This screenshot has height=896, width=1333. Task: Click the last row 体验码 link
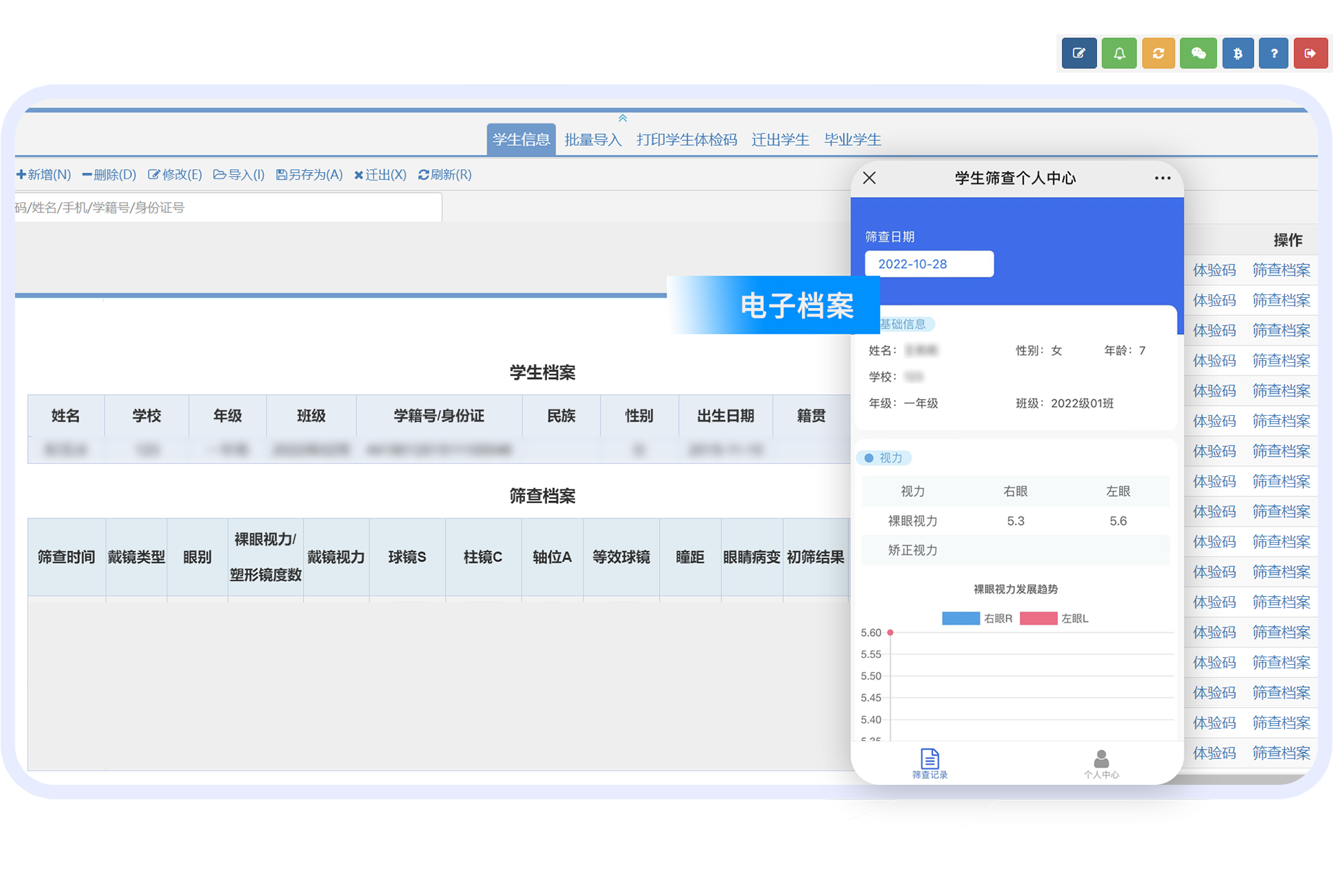click(1214, 753)
